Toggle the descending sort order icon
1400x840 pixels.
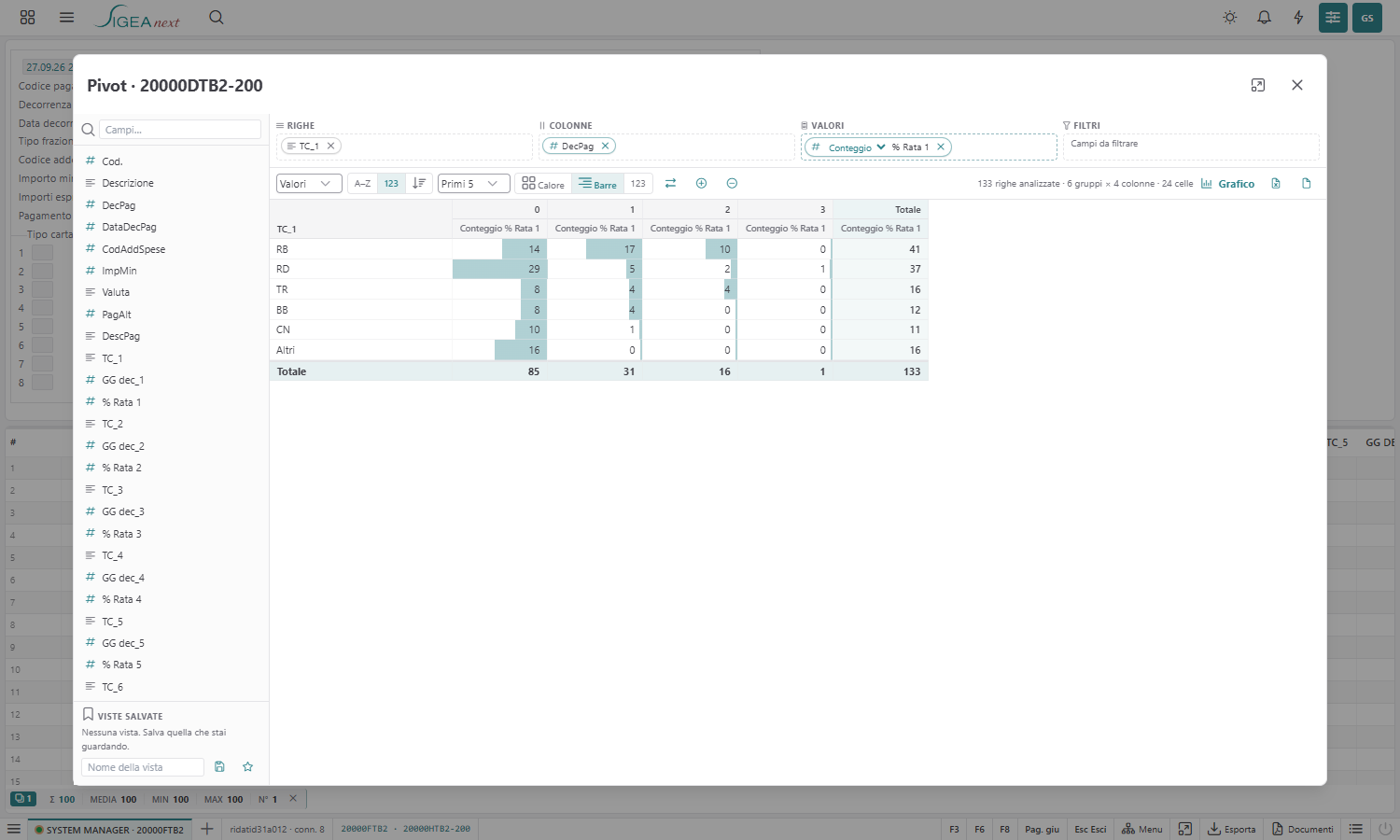(419, 183)
